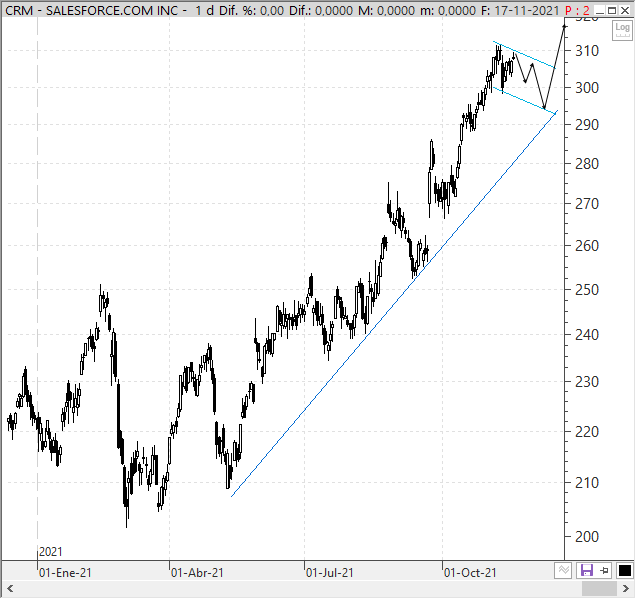Click the pushpin icon in bottom bar

604,571
